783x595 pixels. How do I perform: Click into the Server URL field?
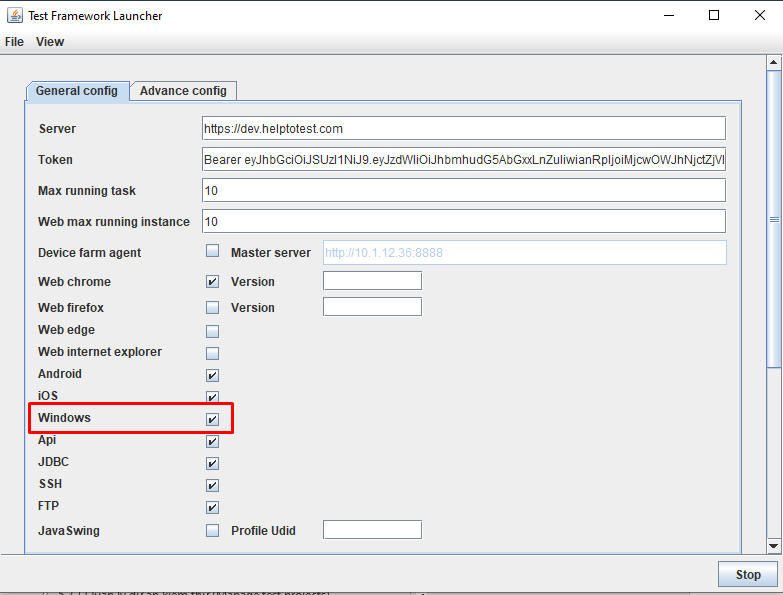464,129
